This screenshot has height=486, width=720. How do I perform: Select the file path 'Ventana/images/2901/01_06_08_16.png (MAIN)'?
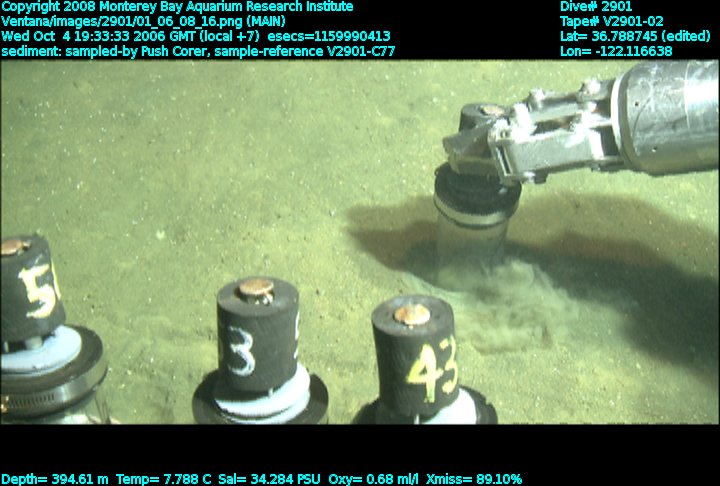tap(143, 22)
